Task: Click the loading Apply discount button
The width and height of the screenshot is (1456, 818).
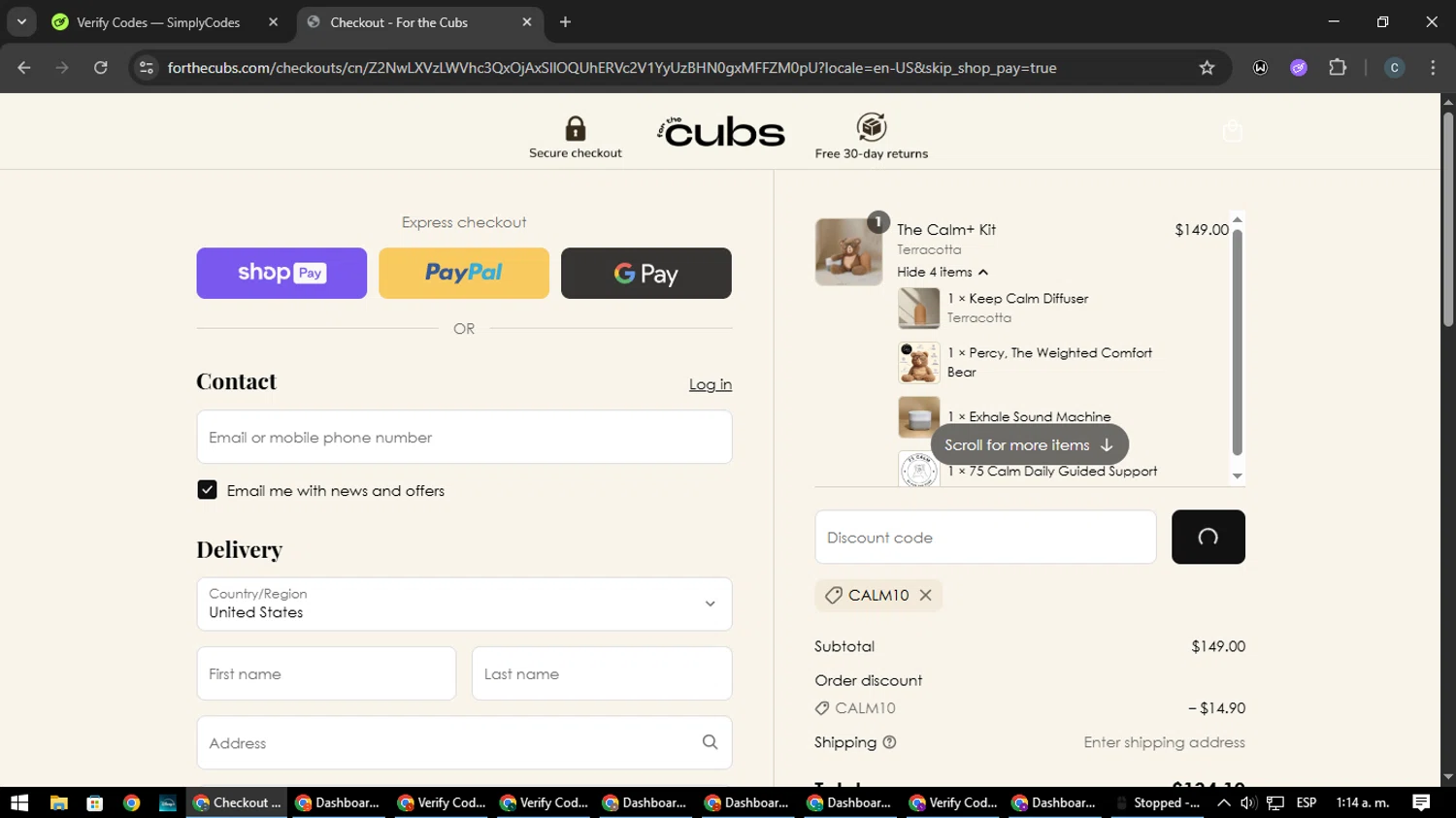Action: coord(1208,537)
